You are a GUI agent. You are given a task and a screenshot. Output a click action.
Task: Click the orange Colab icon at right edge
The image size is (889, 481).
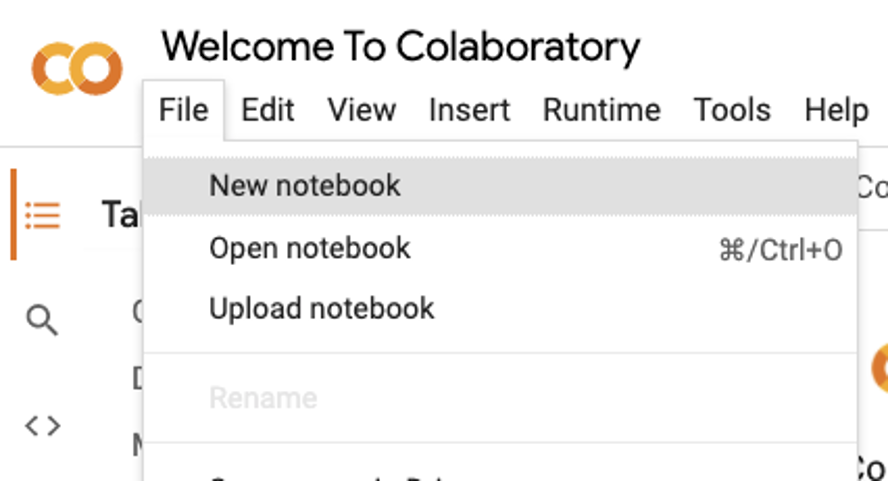[880, 369]
